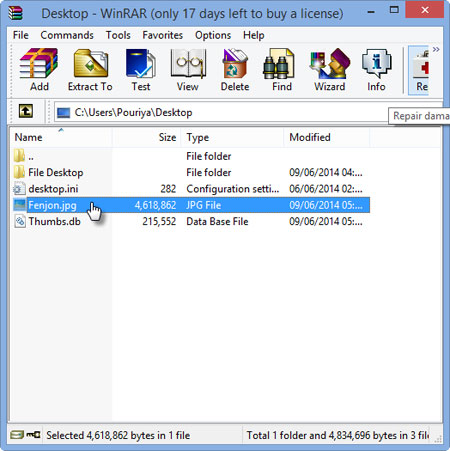The height and width of the screenshot is (451, 450).
Task: Expand hidden toolbar buttons chevron
Action: click(x=436, y=50)
